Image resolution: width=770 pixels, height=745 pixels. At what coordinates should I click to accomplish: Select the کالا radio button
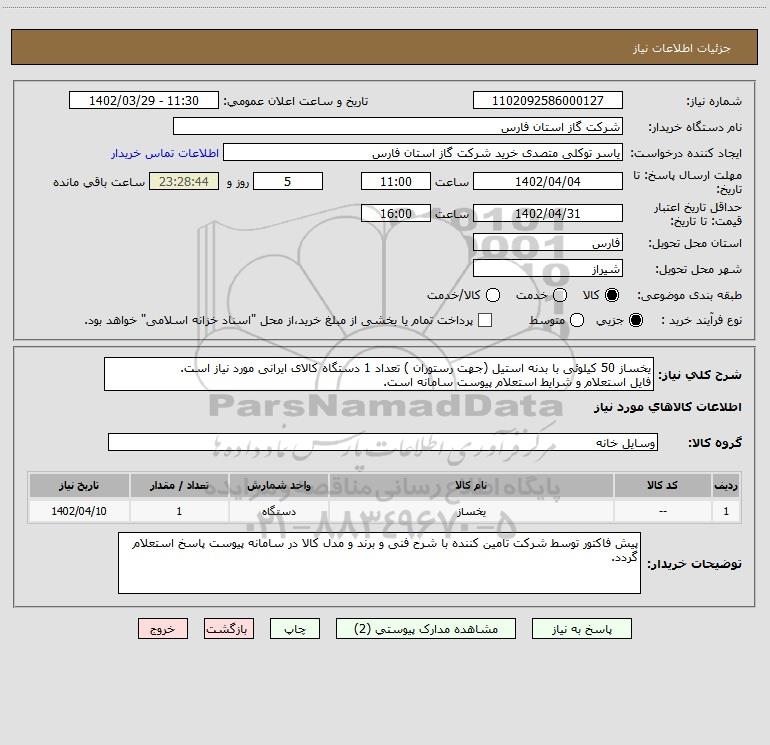pos(612,295)
